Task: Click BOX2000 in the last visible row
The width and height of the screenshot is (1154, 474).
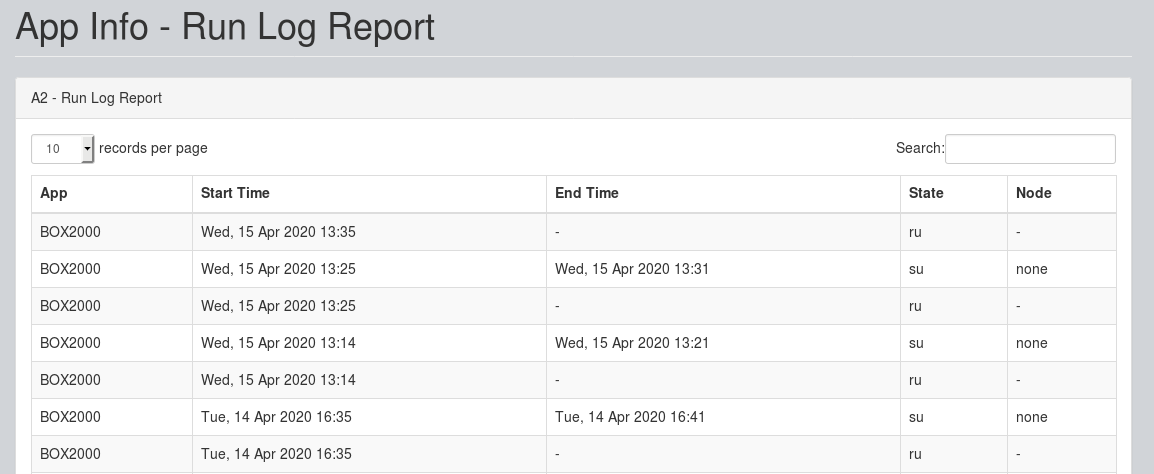Action: [x=70, y=454]
